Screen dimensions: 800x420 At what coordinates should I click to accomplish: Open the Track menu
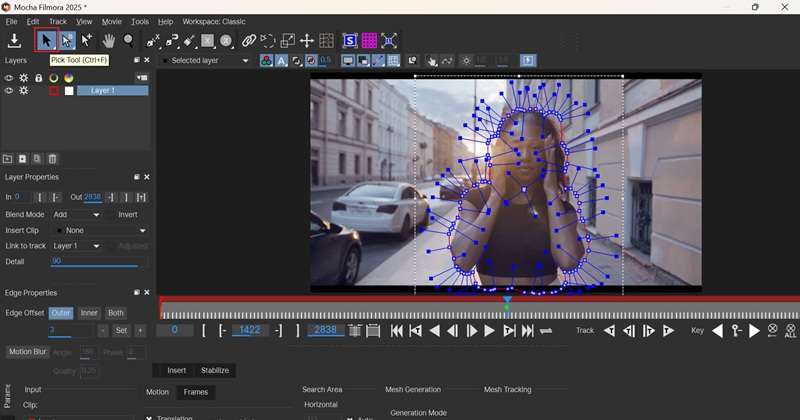(58, 21)
